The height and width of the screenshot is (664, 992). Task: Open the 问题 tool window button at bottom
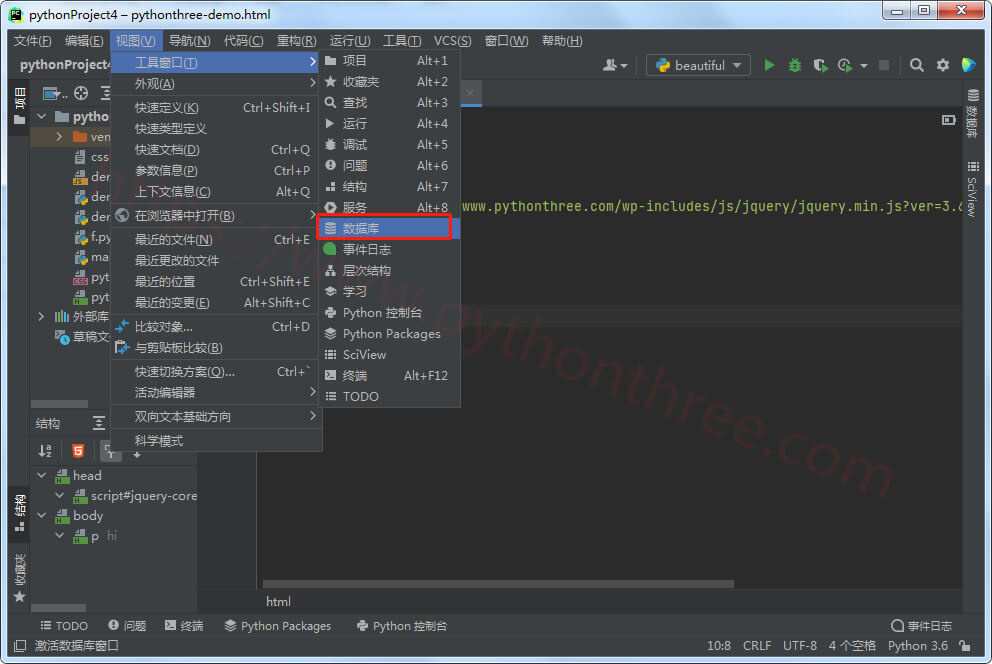[127, 626]
